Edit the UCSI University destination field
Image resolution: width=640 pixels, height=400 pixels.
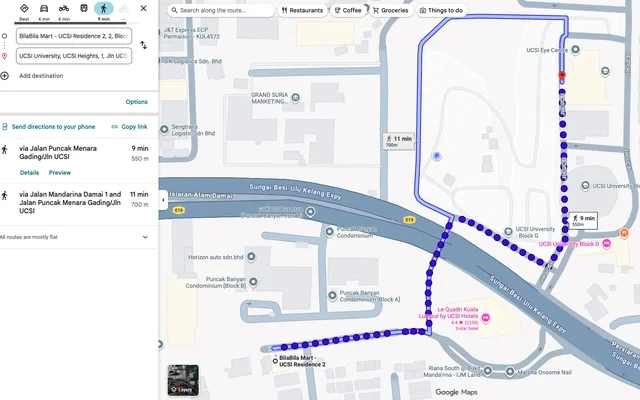tap(74, 56)
